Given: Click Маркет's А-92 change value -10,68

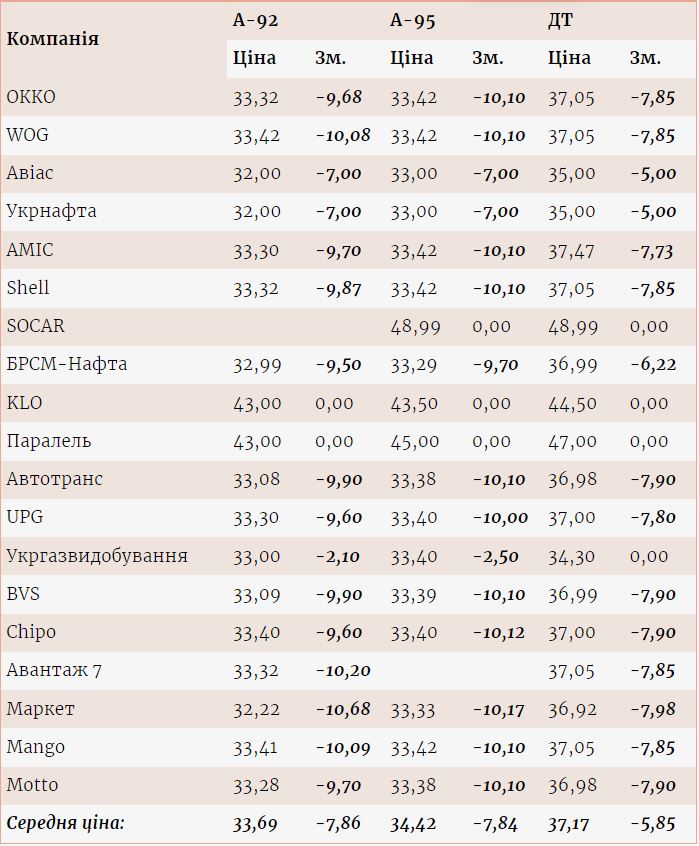Looking at the screenshot, I should (x=342, y=709).
